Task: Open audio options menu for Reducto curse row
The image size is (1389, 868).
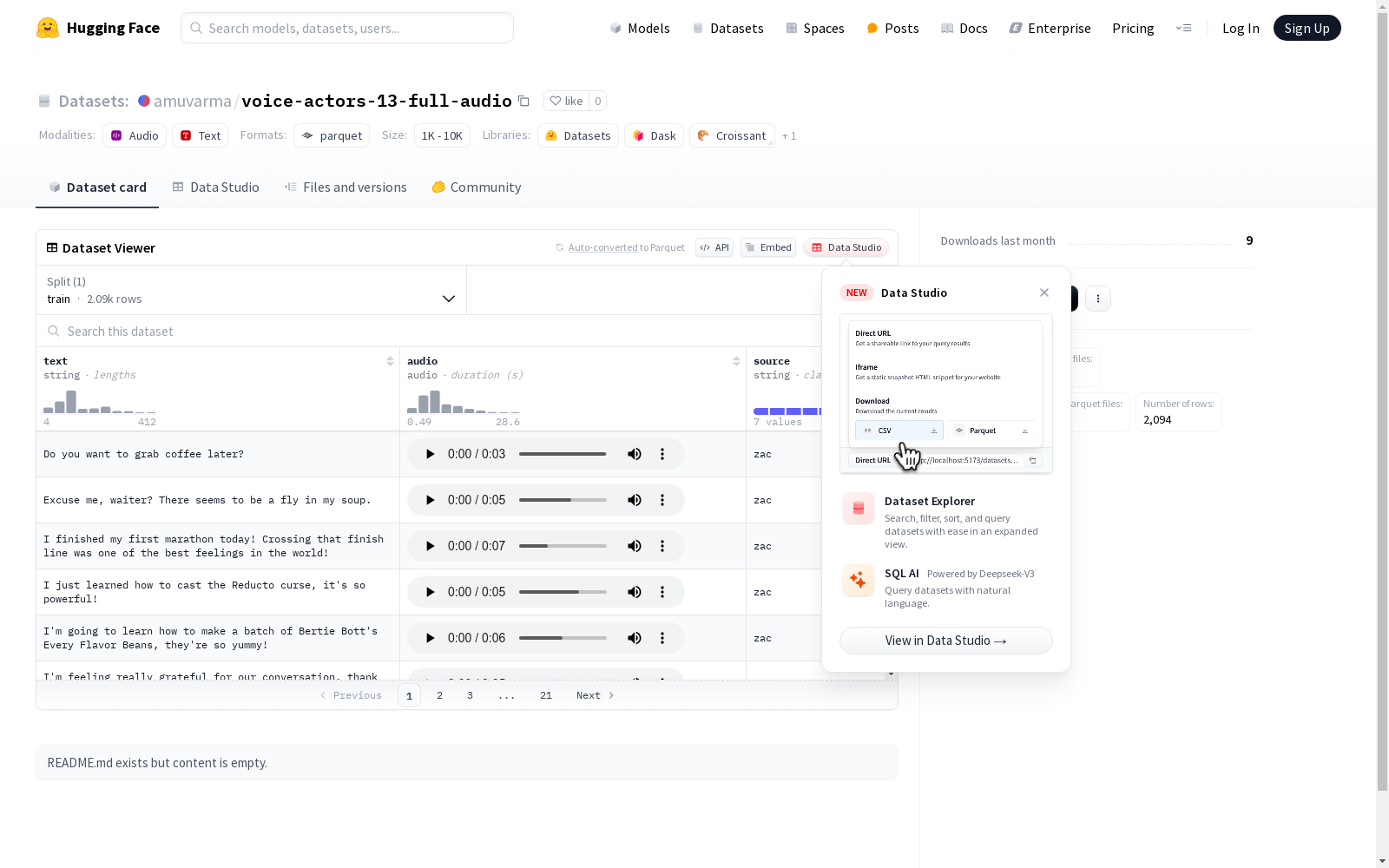Action: [x=662, y=592]
